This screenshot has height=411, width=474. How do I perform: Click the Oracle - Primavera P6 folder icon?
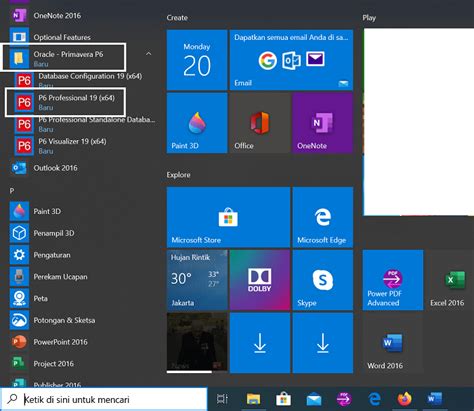pyautogui.click(x=19, y=58)
